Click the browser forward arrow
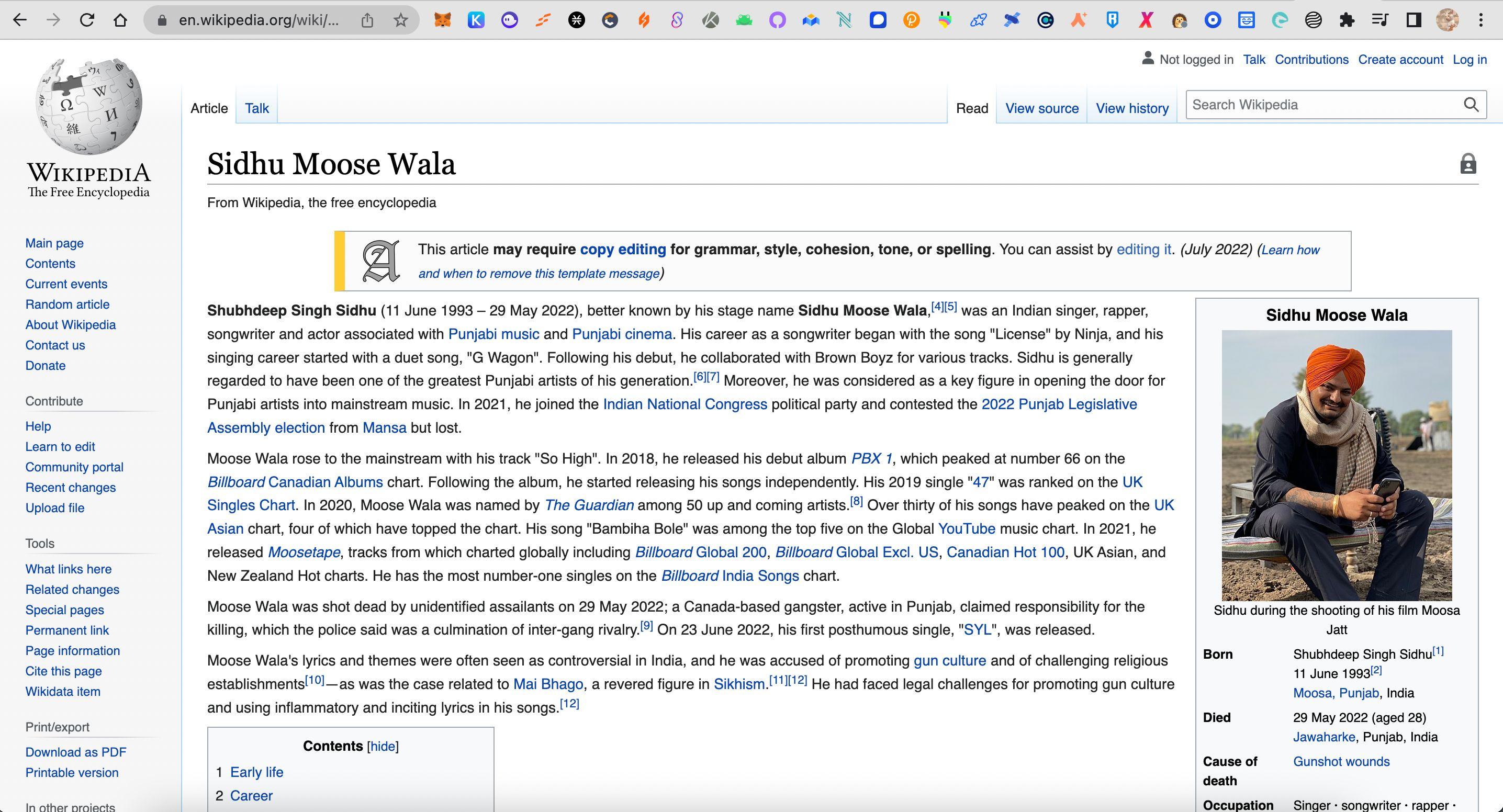 [x=53, y=20]
